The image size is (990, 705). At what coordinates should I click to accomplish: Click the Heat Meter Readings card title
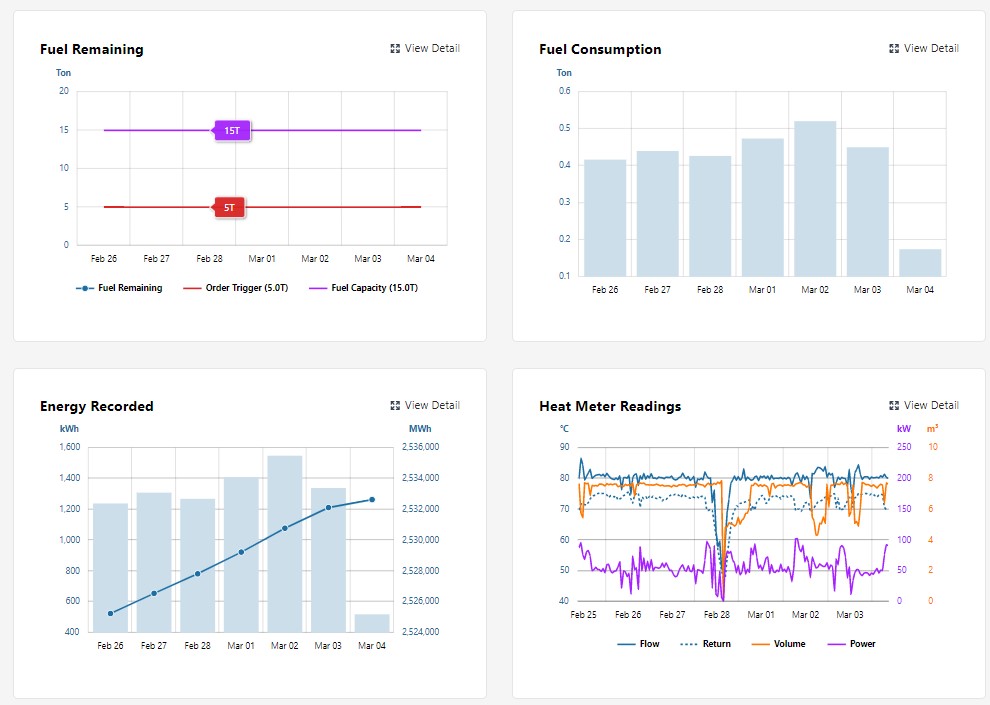[610, 406]
